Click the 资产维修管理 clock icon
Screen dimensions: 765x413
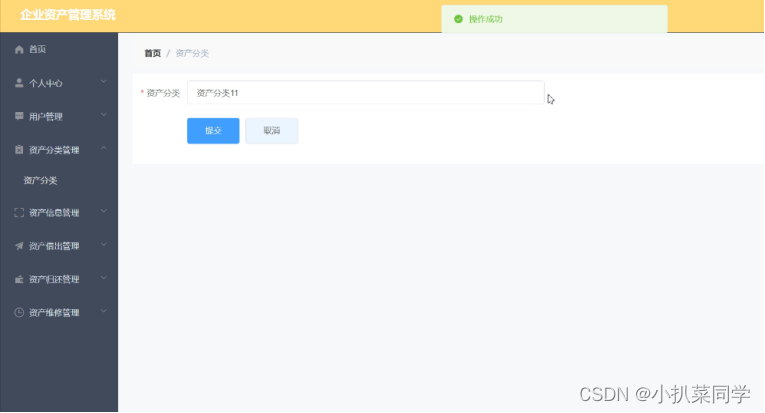point(19,313)
